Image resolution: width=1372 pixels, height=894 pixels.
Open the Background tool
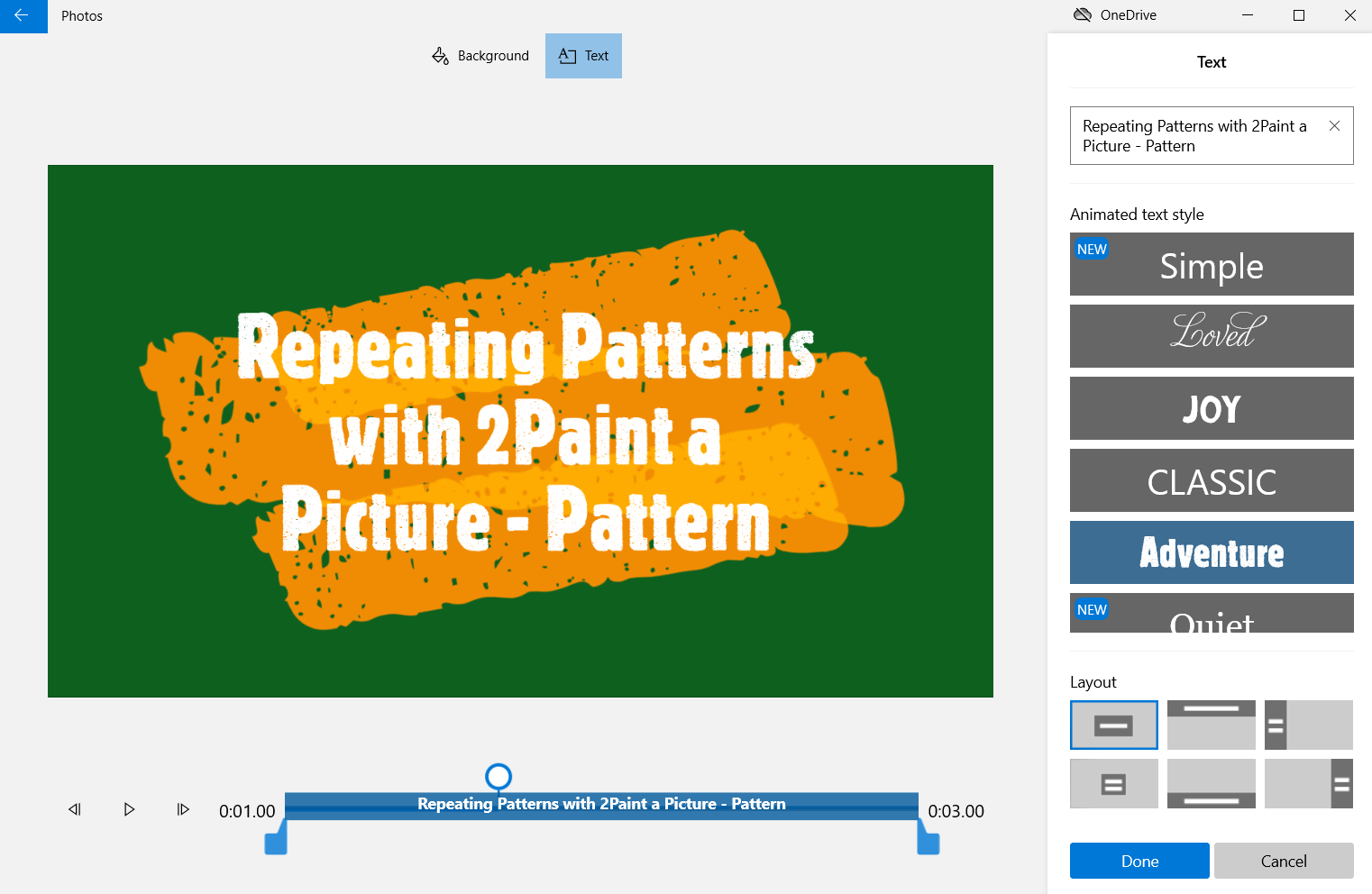pos(480,56)
